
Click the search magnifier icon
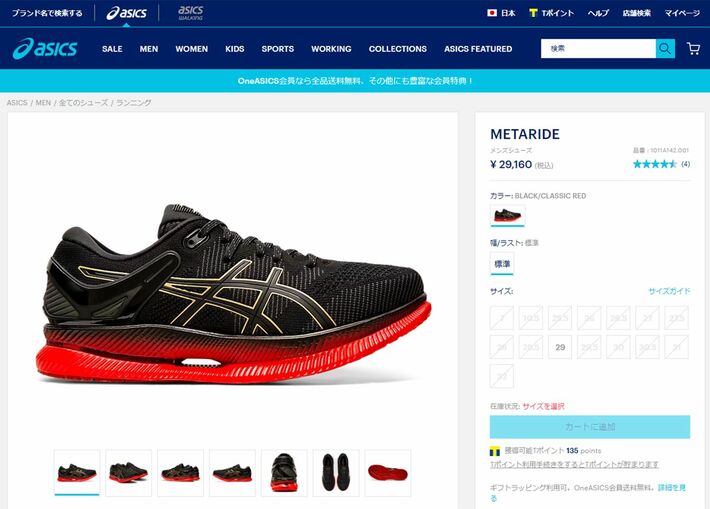click(665, 48)
